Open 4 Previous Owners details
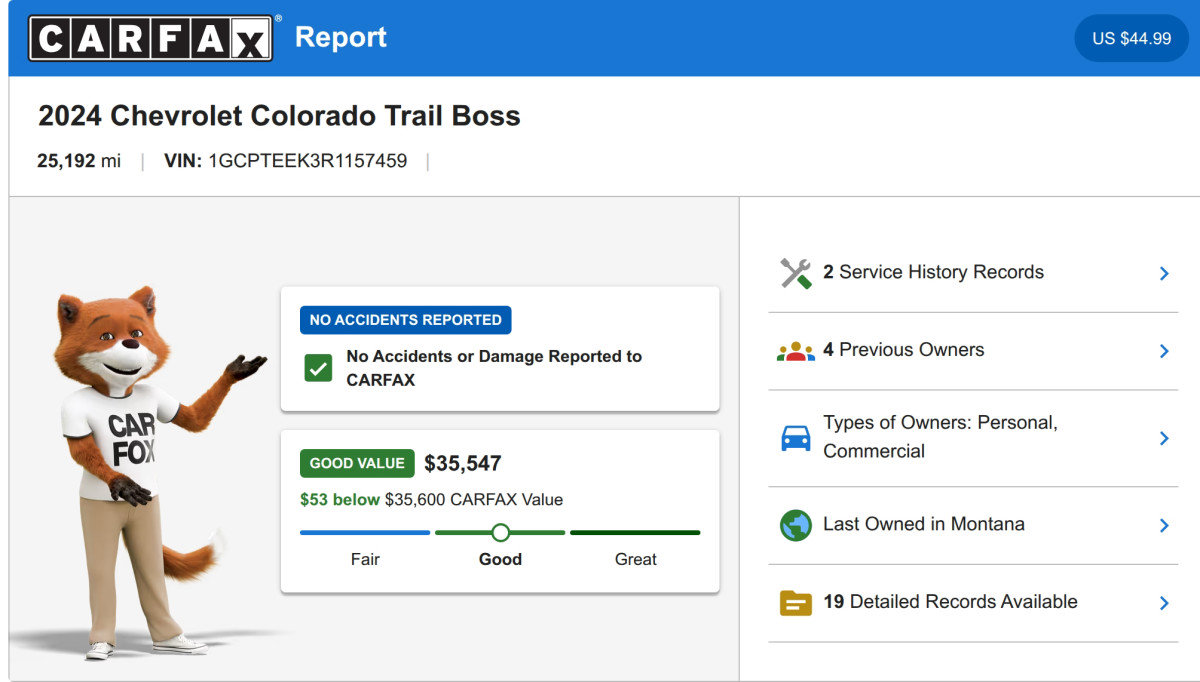Viewport: 1200px width, 682px height. [x=973, y=351]
